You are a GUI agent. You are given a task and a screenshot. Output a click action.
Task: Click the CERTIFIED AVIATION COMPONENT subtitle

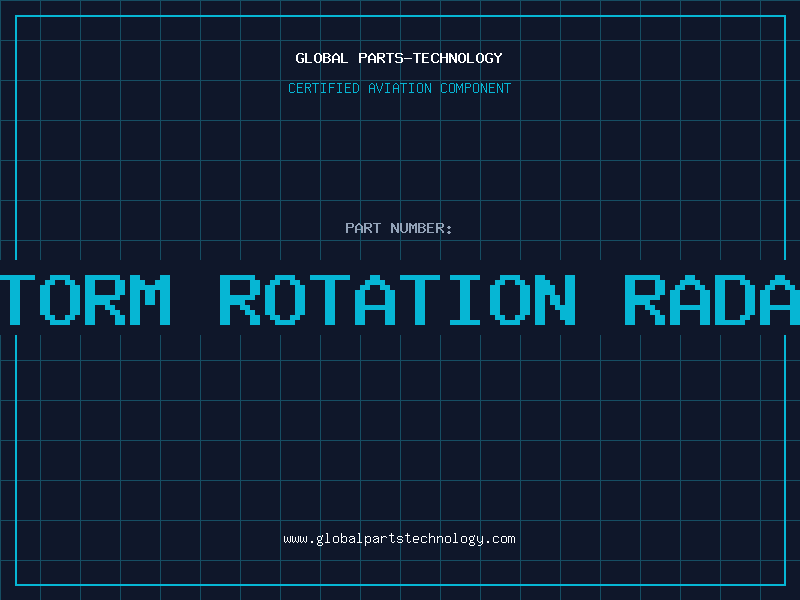pyautogui.click(x=399, y=88)
